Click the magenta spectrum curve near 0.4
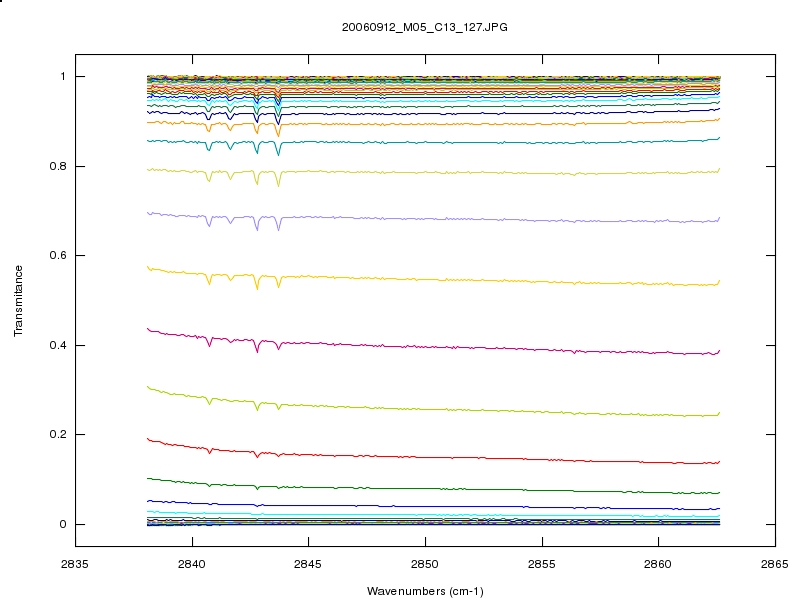The image size is (800, 600). pos(434,346)
